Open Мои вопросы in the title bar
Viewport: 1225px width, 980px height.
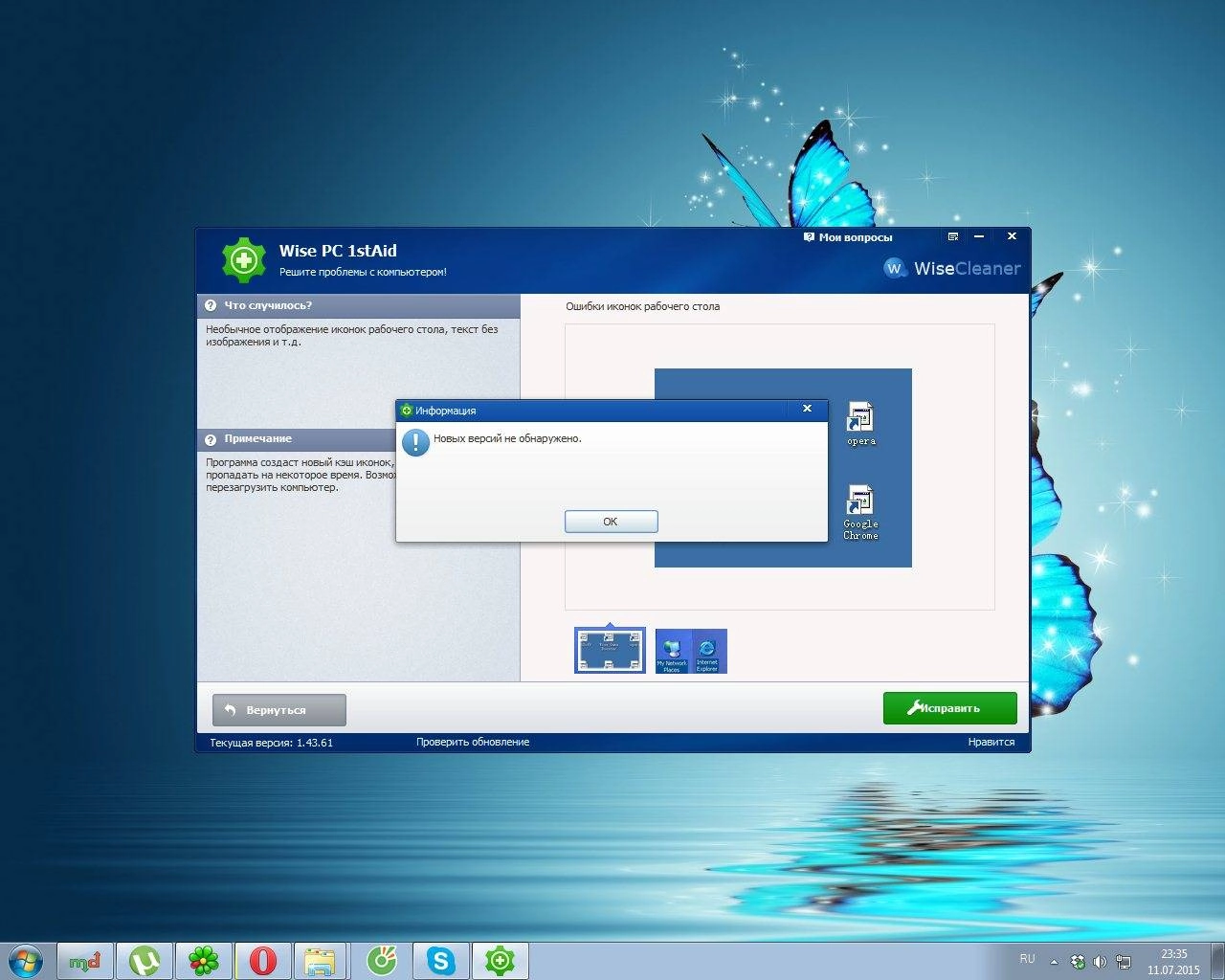(848, 237)
